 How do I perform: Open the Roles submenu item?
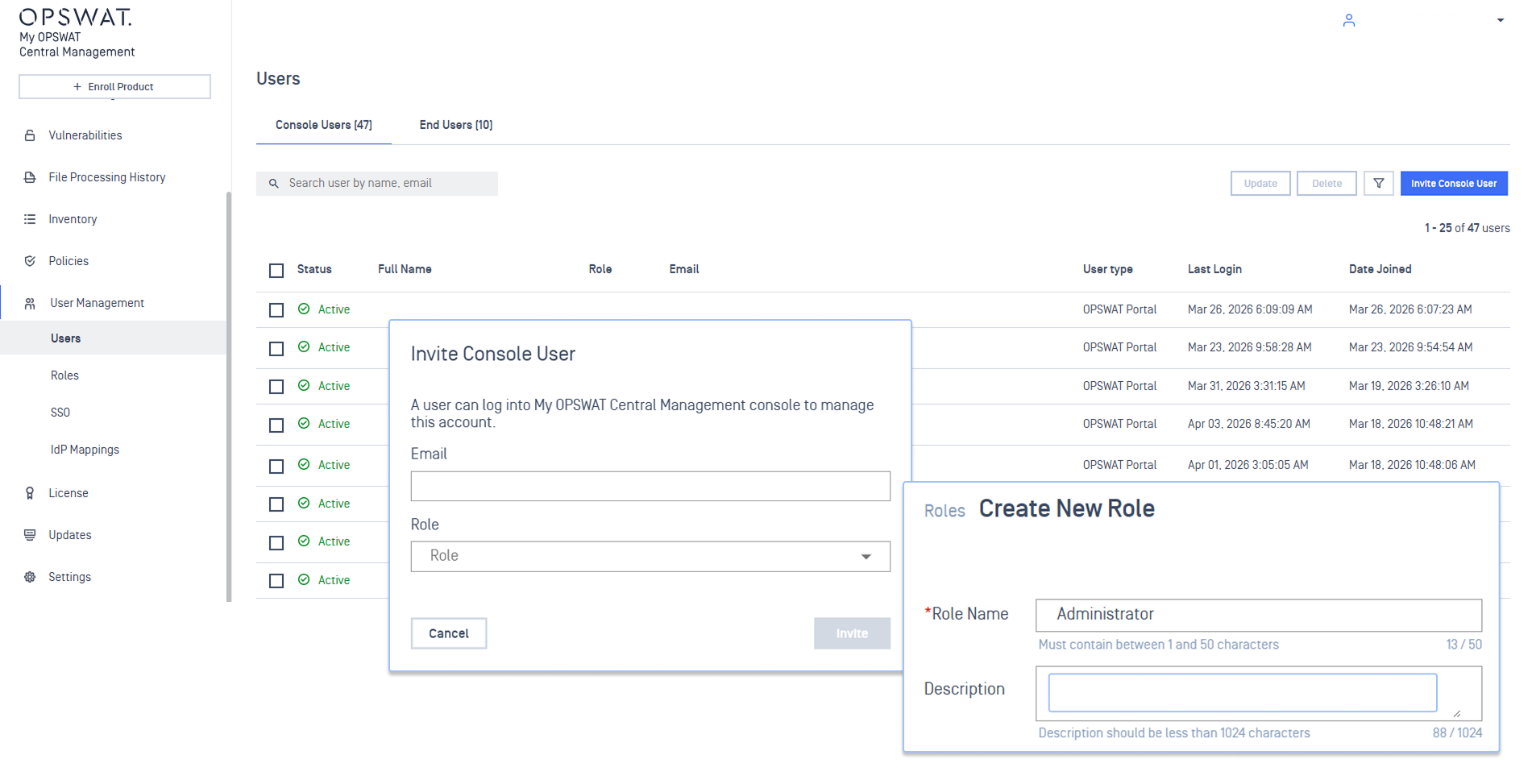click(x=64, y=375)
